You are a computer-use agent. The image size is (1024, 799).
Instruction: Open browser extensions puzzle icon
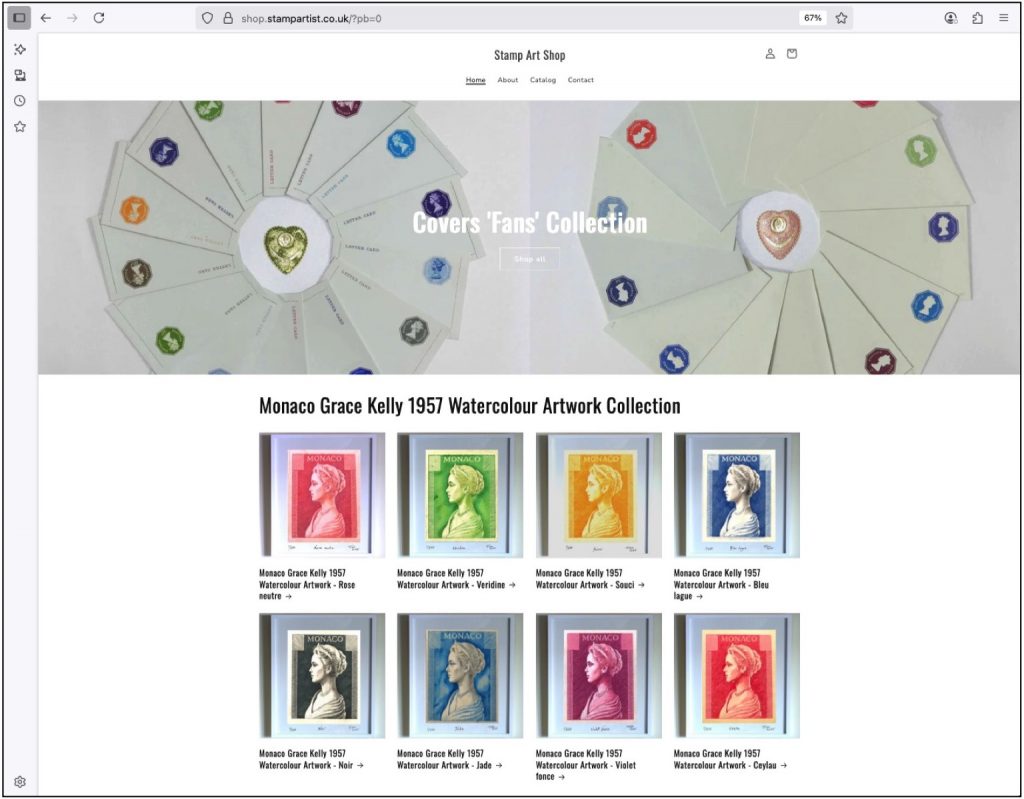[x=977, y=18]
